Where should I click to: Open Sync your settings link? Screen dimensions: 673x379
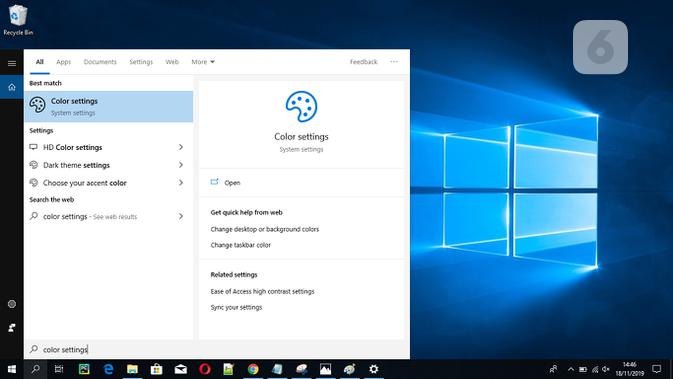(236, 307)
